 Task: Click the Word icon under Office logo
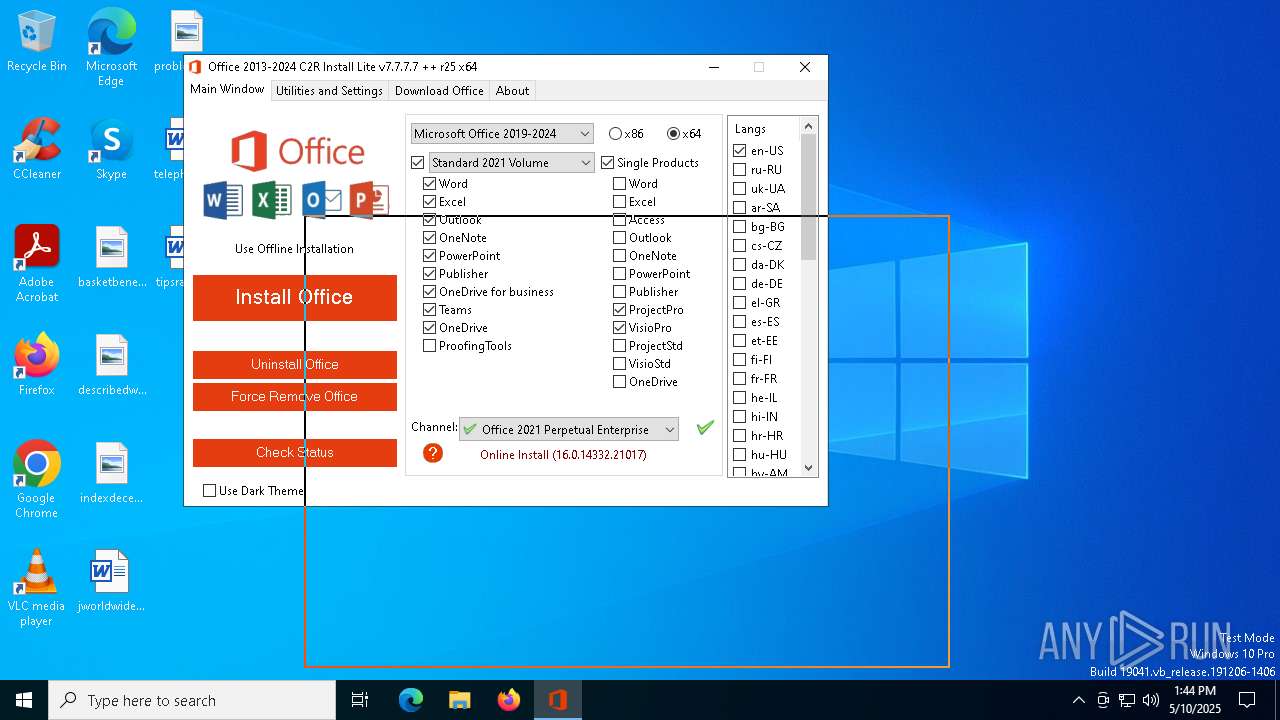click(x=223, y=200)
